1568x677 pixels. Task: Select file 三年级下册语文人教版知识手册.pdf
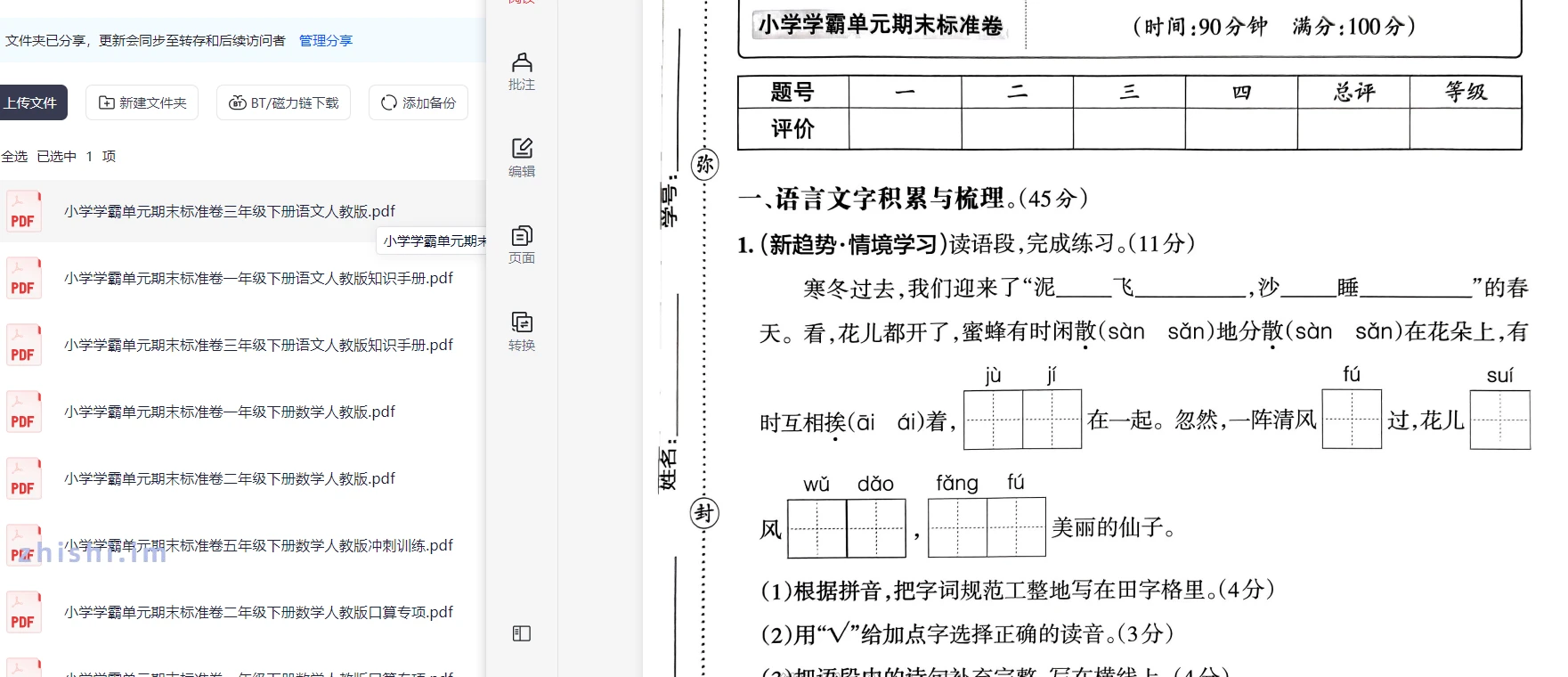click(258, 345)
